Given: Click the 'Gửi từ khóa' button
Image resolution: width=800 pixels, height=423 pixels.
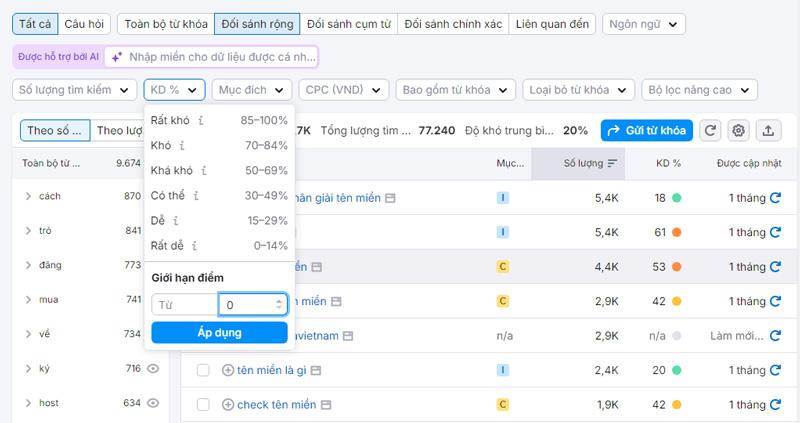Looking at the screenshot, I should (x=646, y=130).
